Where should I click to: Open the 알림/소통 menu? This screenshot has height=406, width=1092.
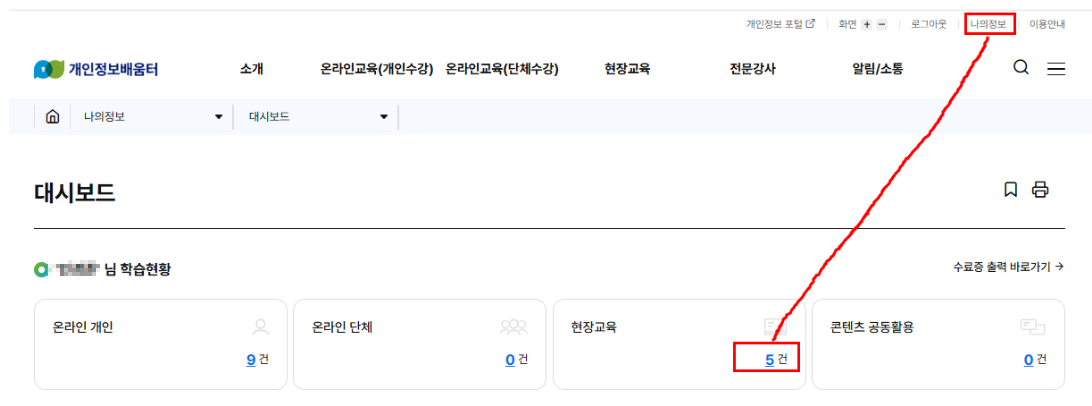coord(877,69)
